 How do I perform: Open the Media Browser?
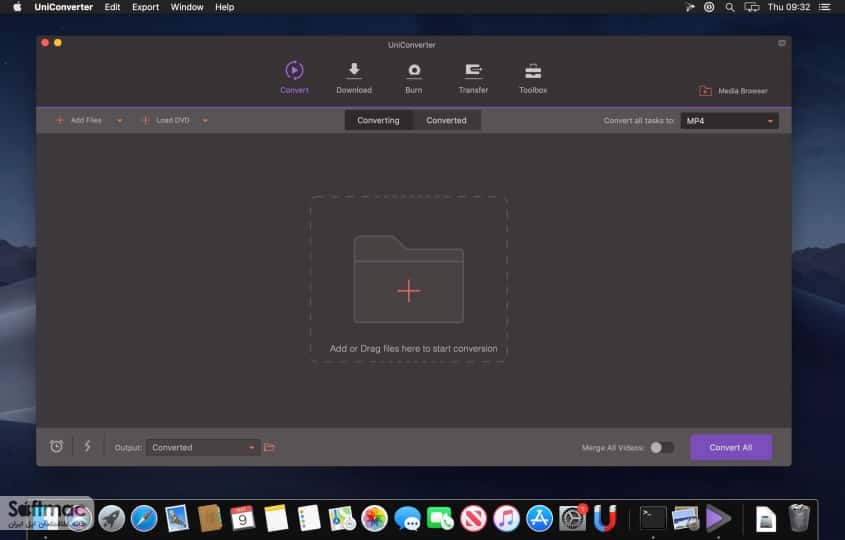(x=733, y=91)
